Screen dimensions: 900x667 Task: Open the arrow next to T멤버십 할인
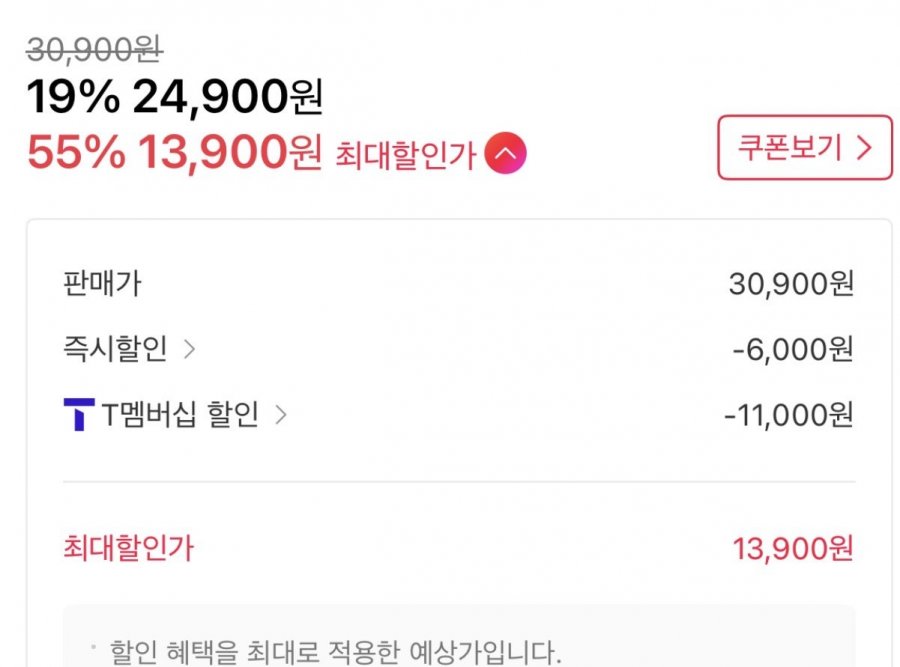pyautogui.click(x=281, y=415)
